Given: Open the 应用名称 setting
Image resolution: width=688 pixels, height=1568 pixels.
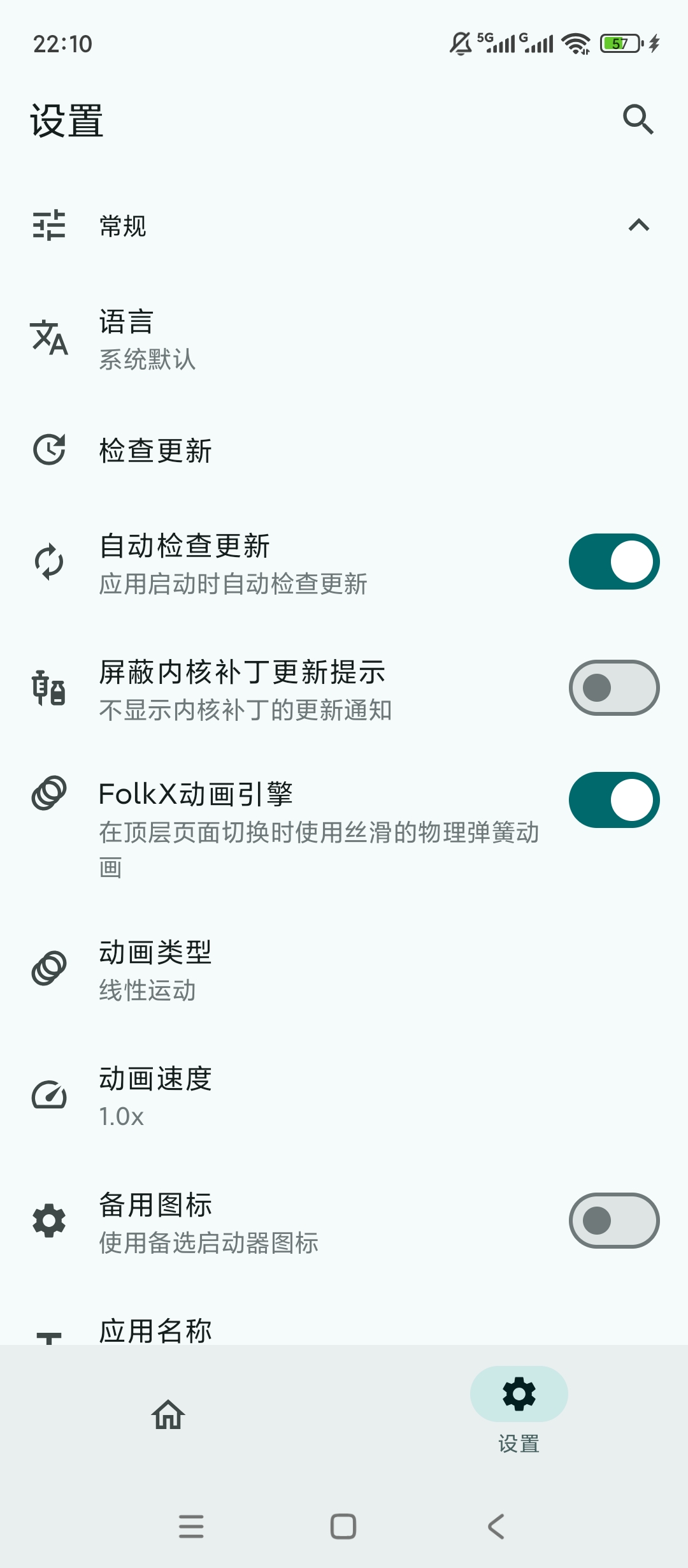Looking at the screenshot, I should [155, 1330].
